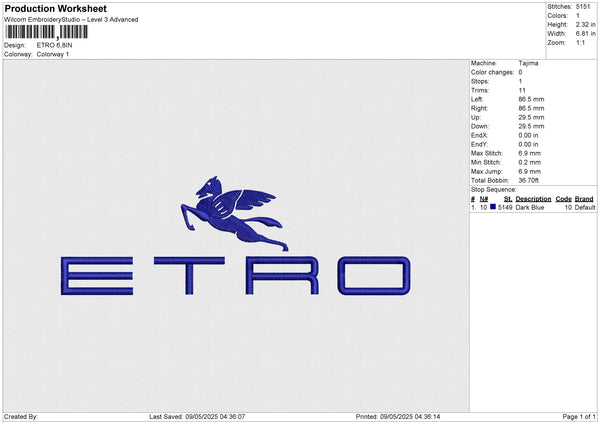Screen dimensions: 600x424
Task: Click the 'Description' column header
Action: (533, 199)
